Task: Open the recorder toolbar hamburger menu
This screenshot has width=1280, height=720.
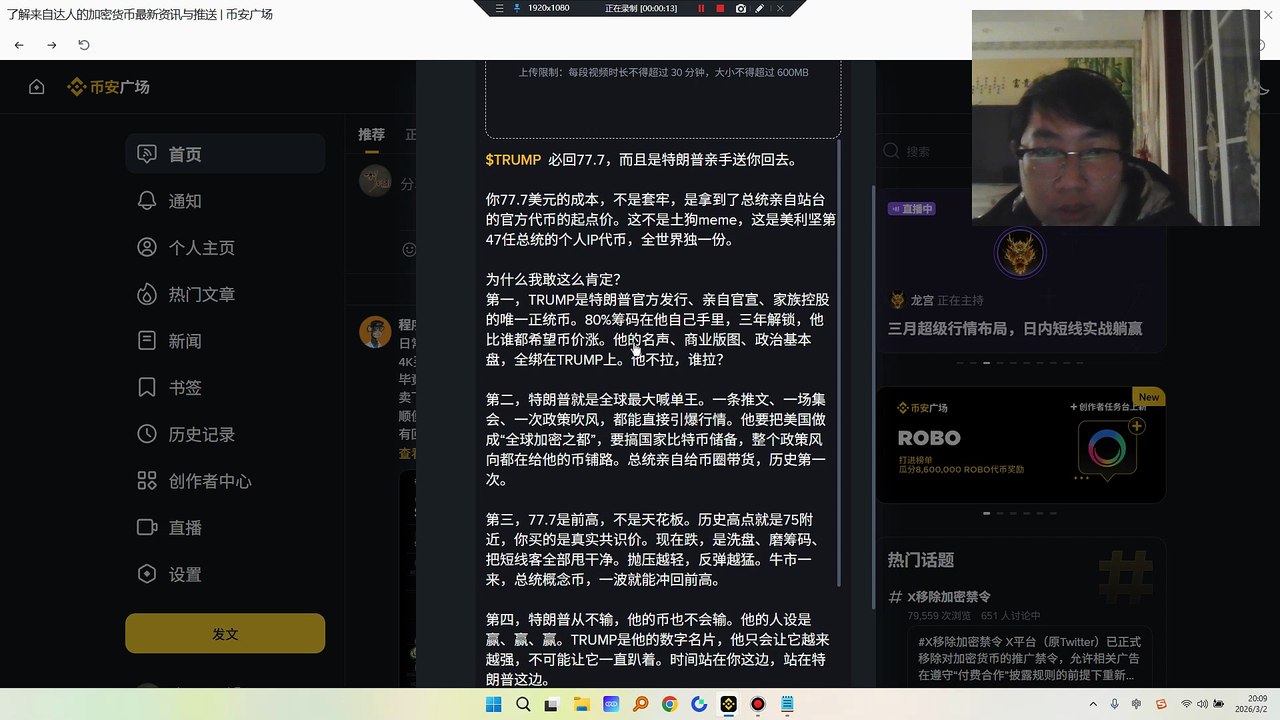Action: click(499, 8)
